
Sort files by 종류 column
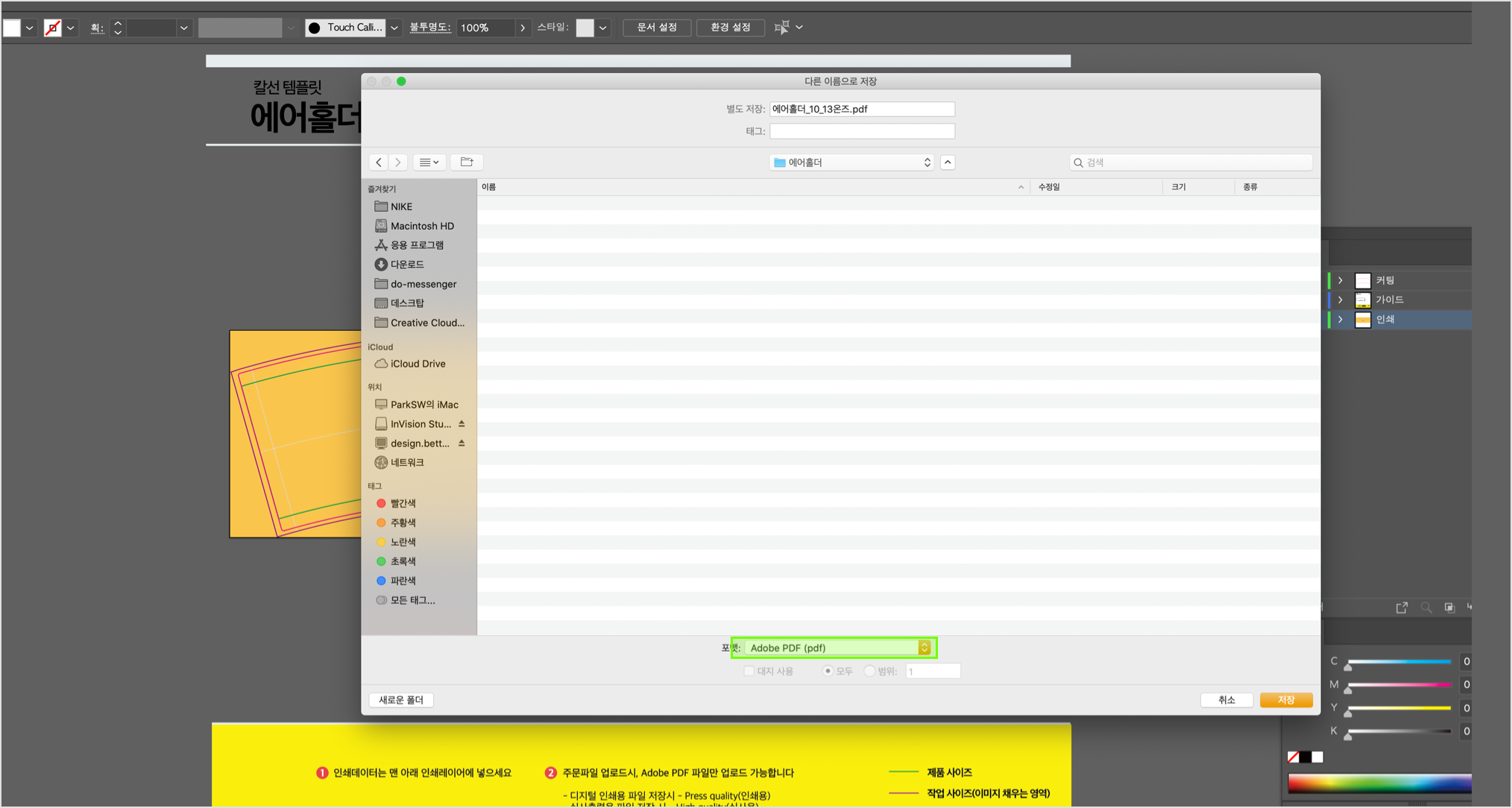pos(1276,187)
